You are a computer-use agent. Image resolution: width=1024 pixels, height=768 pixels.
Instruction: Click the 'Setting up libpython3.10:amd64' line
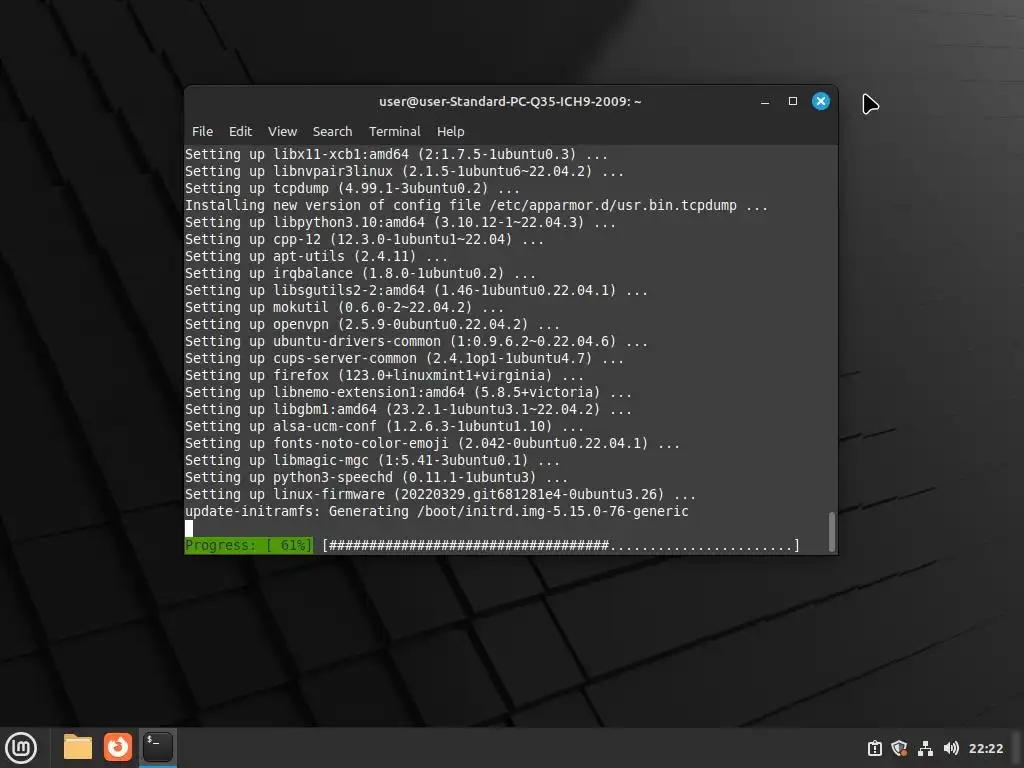(400, 223)
